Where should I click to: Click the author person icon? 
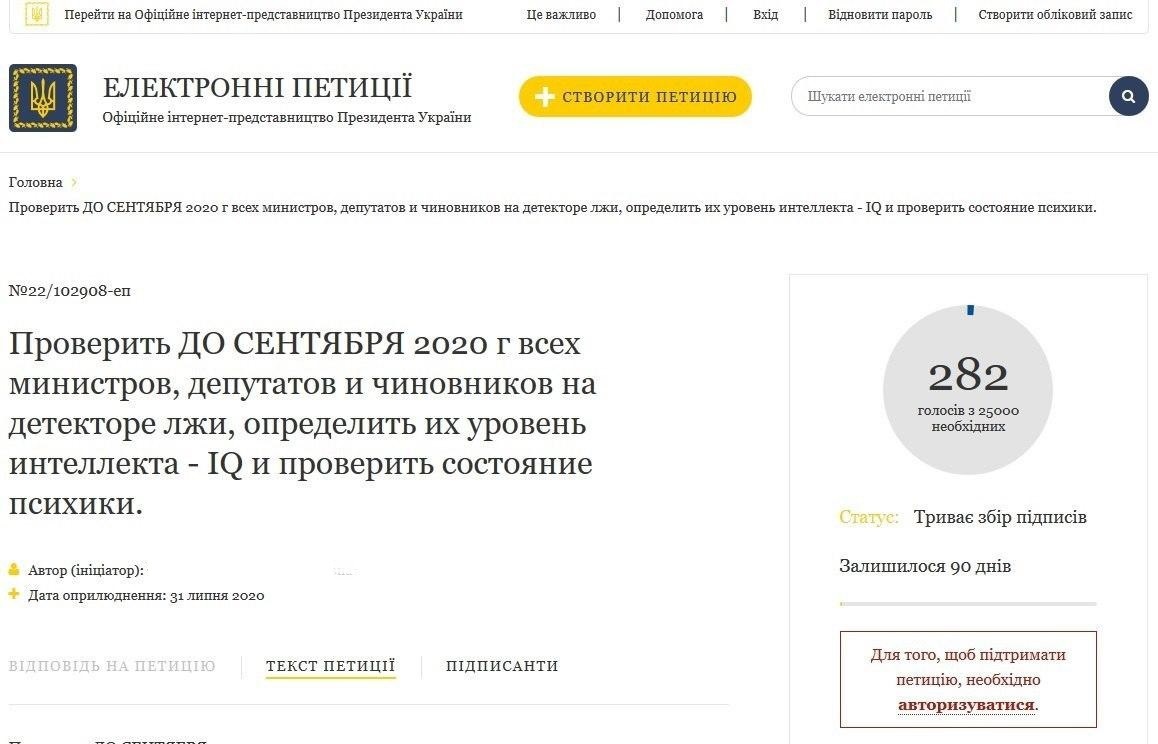(13, 570)
